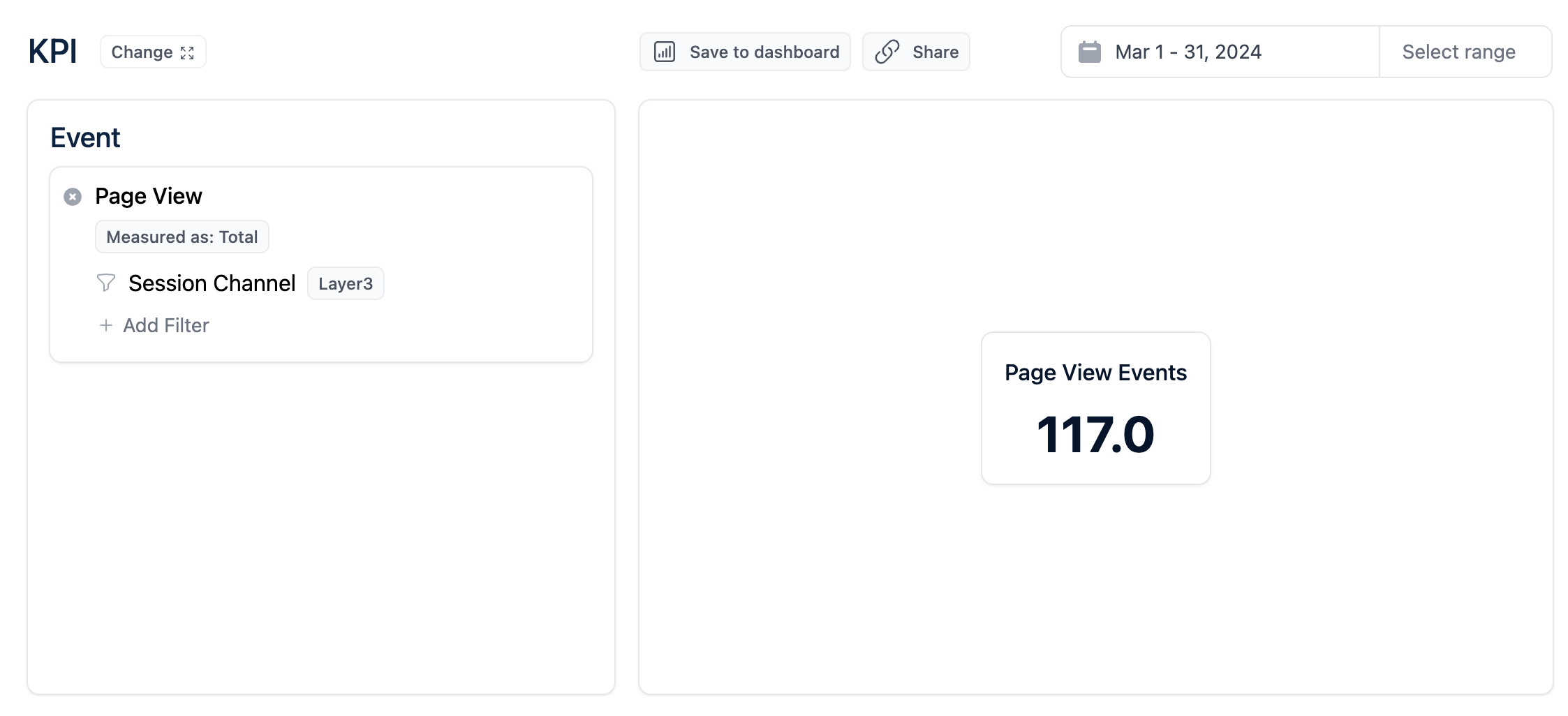This screenshot has height=716, width=1568.
Task: Click the plus icon beside Add Filter
Action: point(106,325)
